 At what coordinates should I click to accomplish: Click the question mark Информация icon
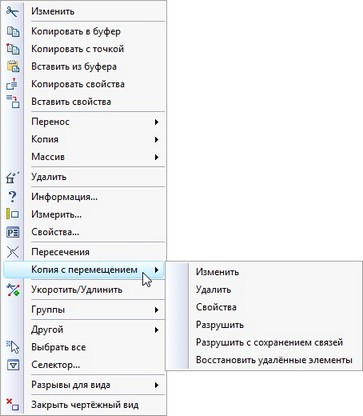13,197
